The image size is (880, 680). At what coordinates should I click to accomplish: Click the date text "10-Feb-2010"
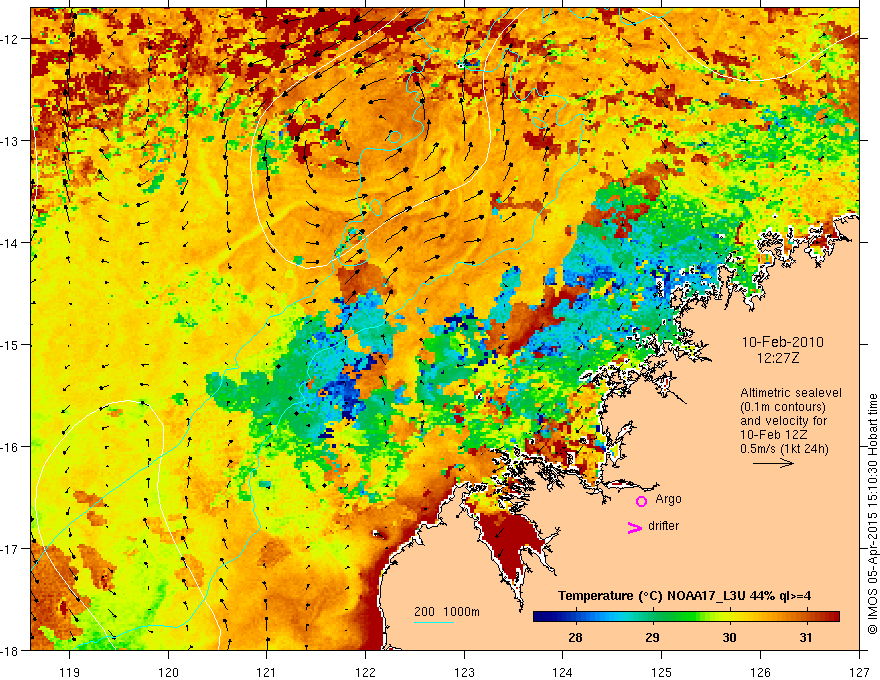(782, 342)
